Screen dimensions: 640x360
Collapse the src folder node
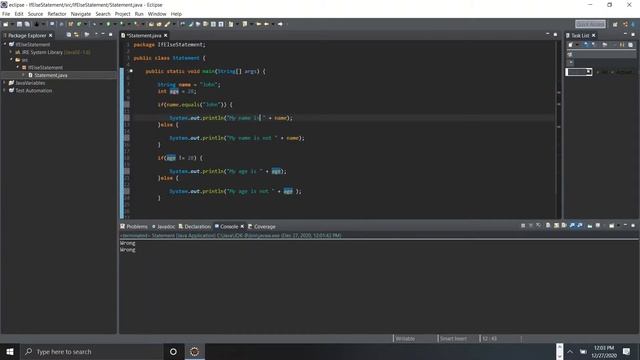coord(11,60)
